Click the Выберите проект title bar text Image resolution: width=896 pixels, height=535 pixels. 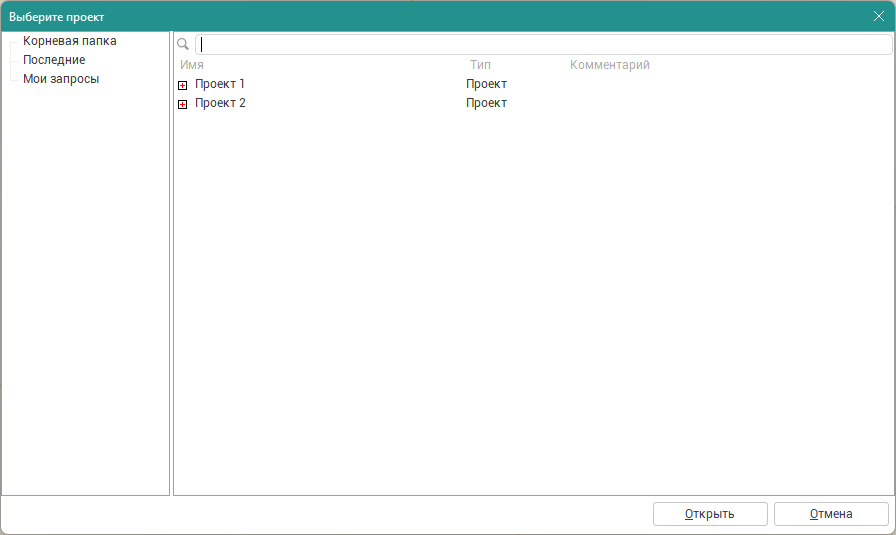(x=56, y=17)
